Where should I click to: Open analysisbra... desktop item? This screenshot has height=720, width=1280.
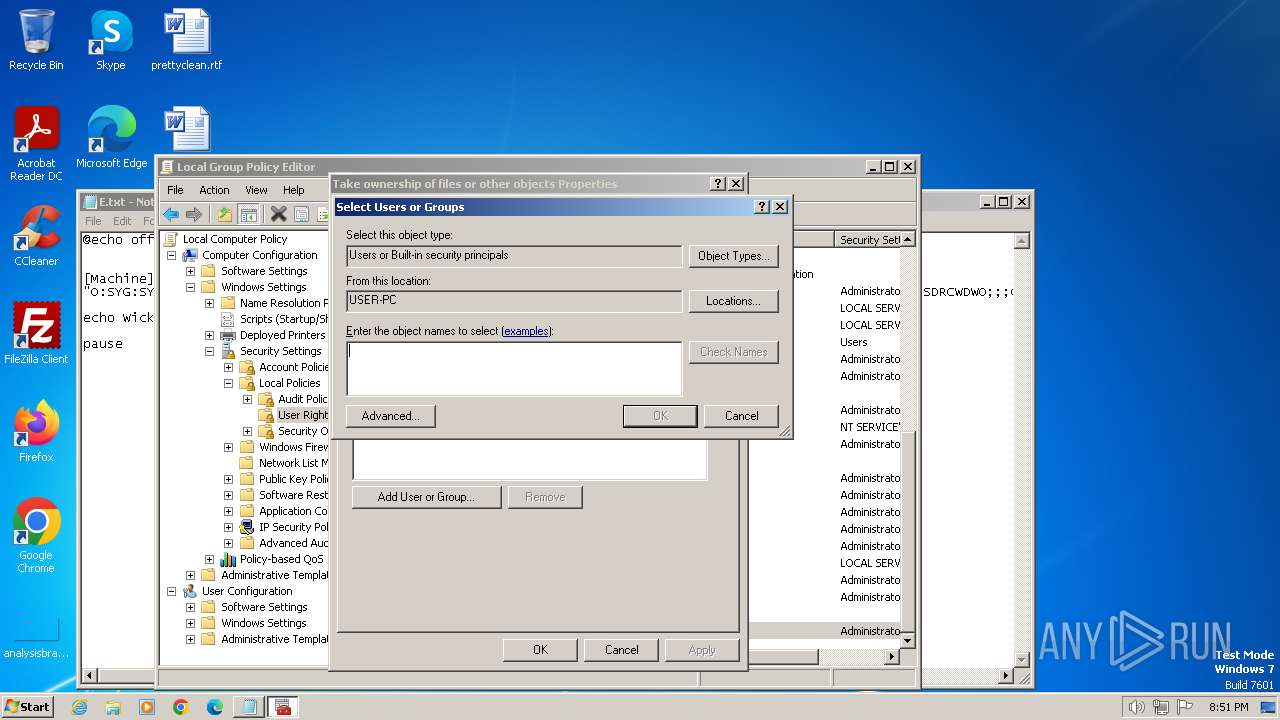36,636
